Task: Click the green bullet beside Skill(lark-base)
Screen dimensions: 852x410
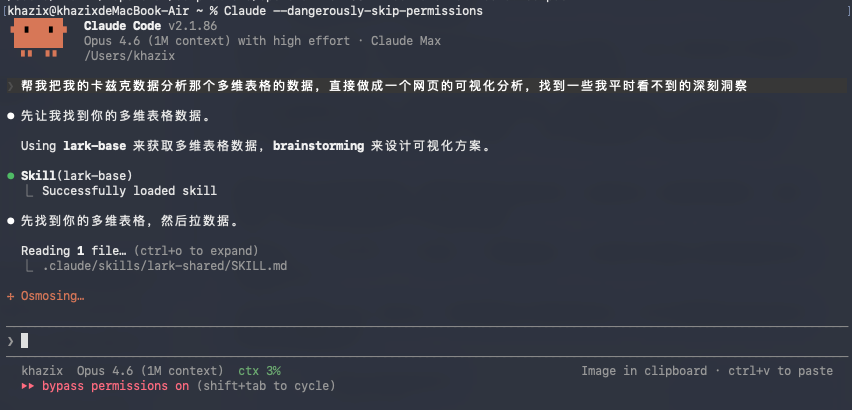Action: (x=11, y=176)
